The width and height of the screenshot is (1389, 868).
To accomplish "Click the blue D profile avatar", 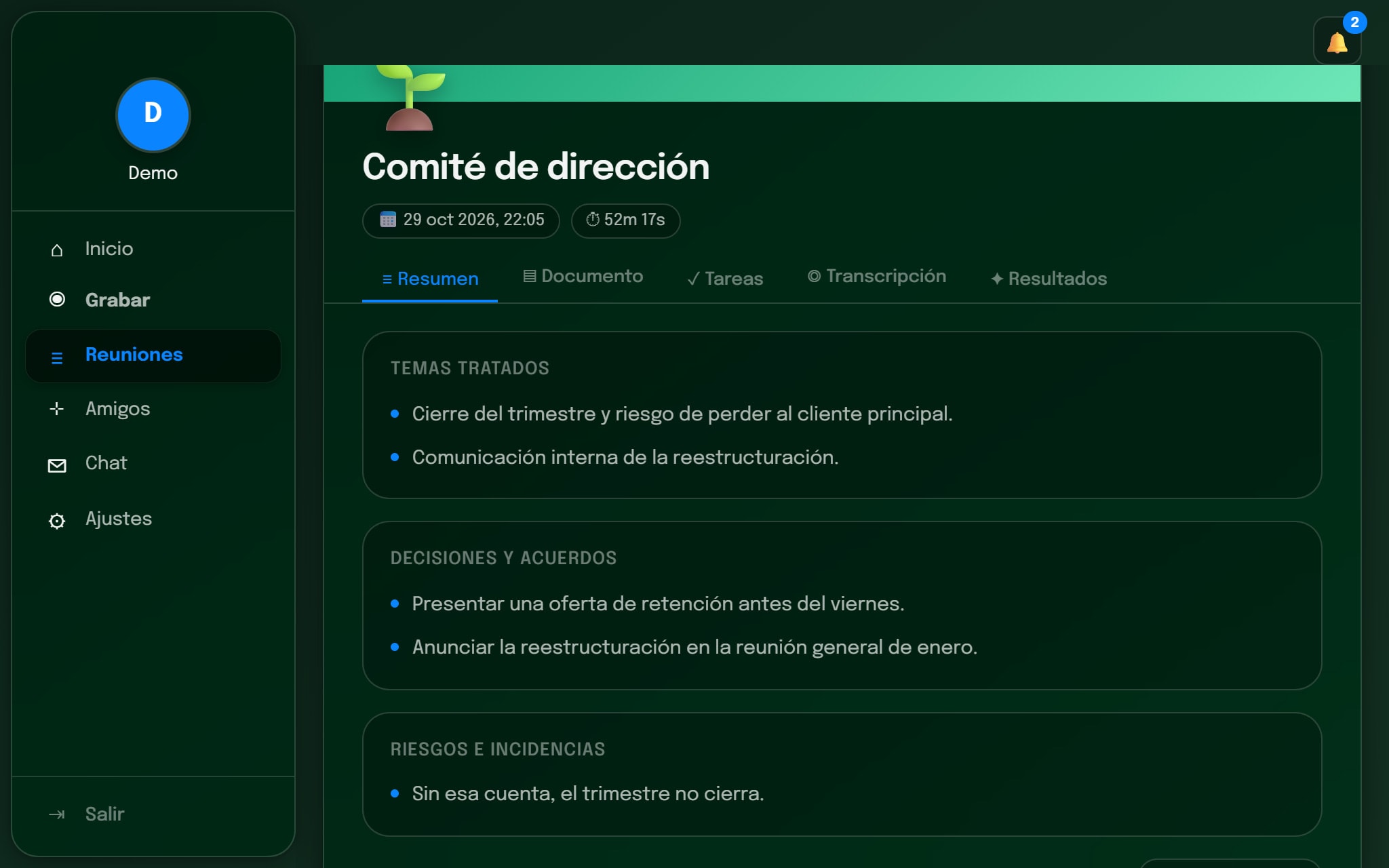I will [153, 114].
